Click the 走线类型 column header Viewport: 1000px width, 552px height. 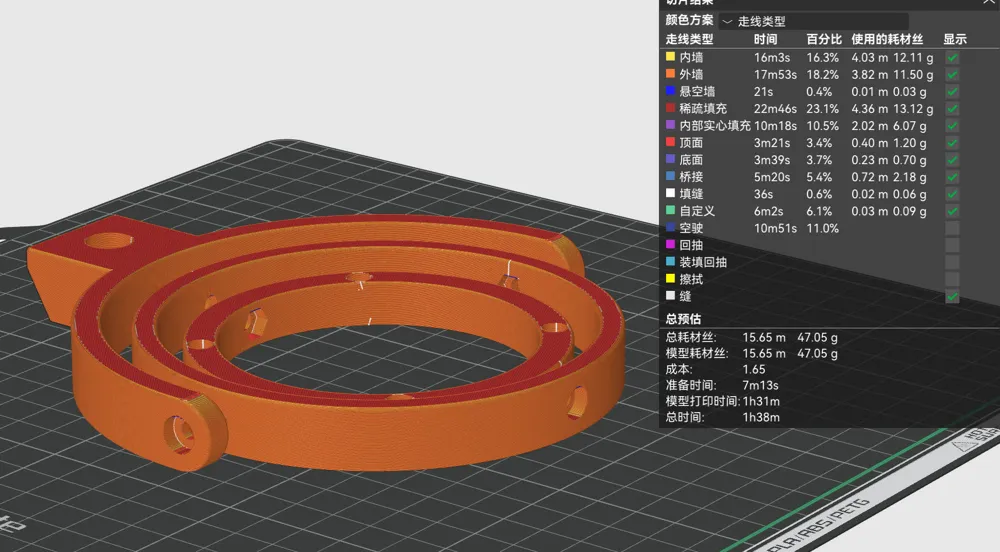pyautogui.click(x=689, y=40)
